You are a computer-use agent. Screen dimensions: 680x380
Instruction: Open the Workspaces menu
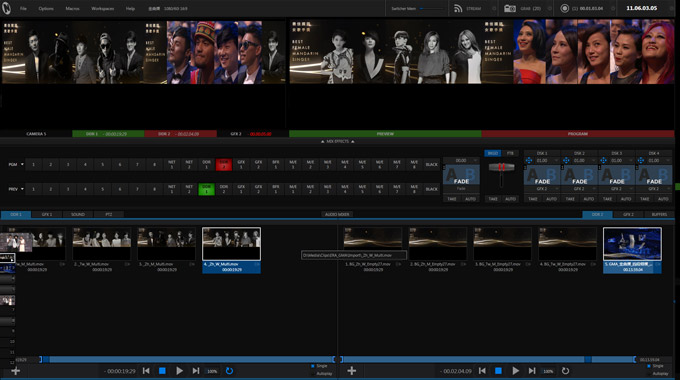coord(103,9)
